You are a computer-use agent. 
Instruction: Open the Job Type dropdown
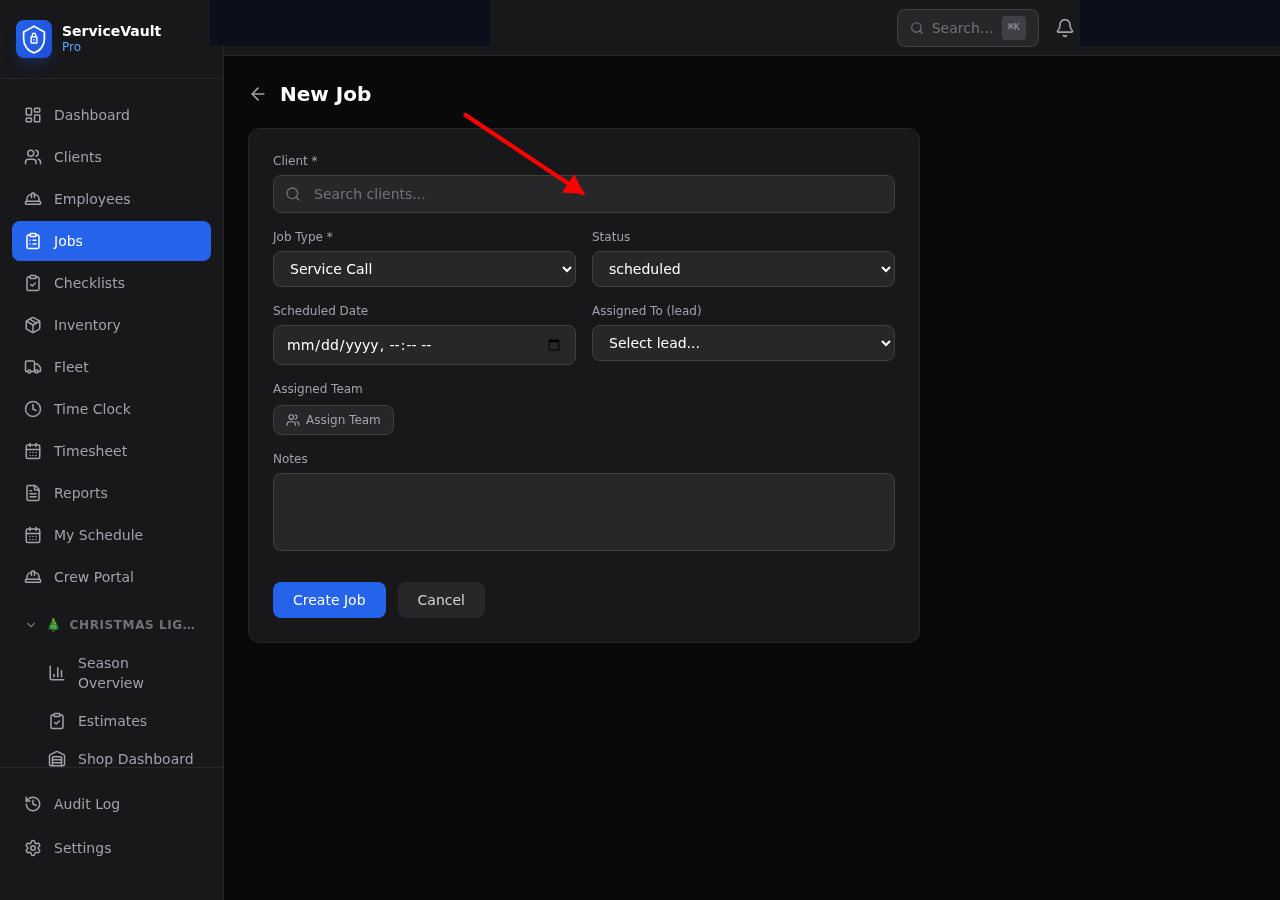(x=424, y=269)
